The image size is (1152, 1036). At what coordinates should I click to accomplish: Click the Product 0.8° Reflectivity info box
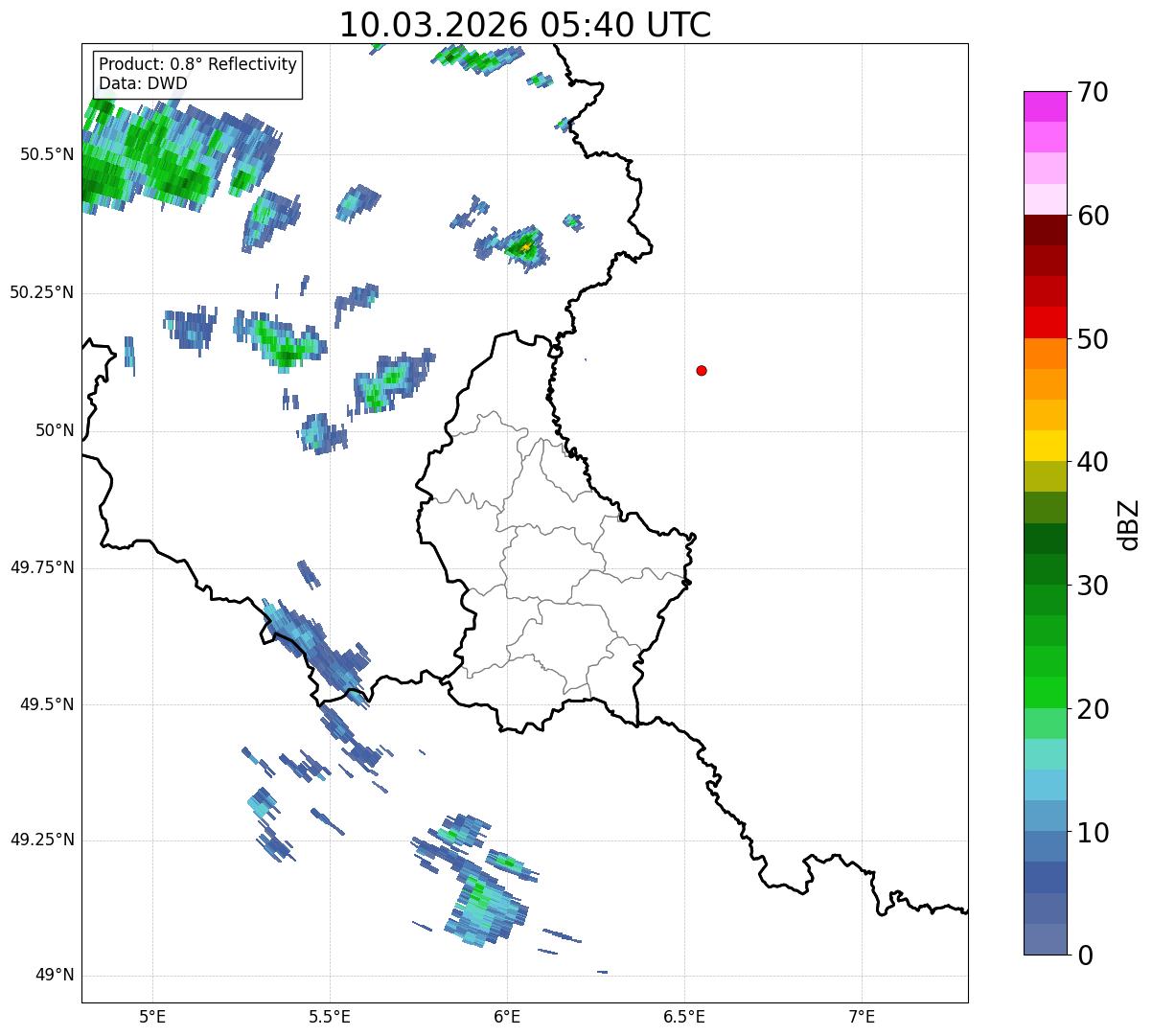click(x=197, y=74)
